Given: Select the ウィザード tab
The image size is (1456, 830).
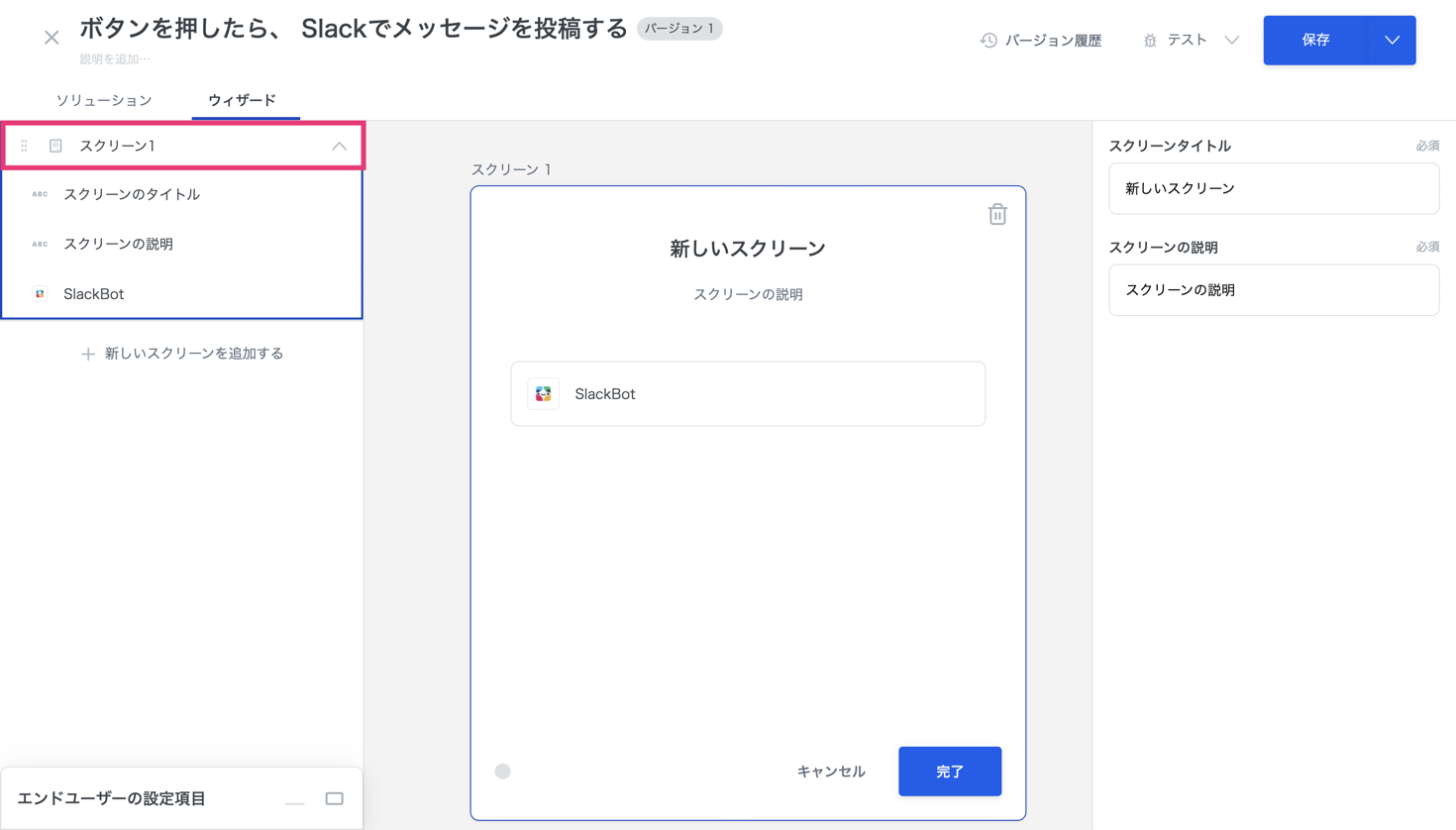Looking at the screenshot, I should [242, 100].
